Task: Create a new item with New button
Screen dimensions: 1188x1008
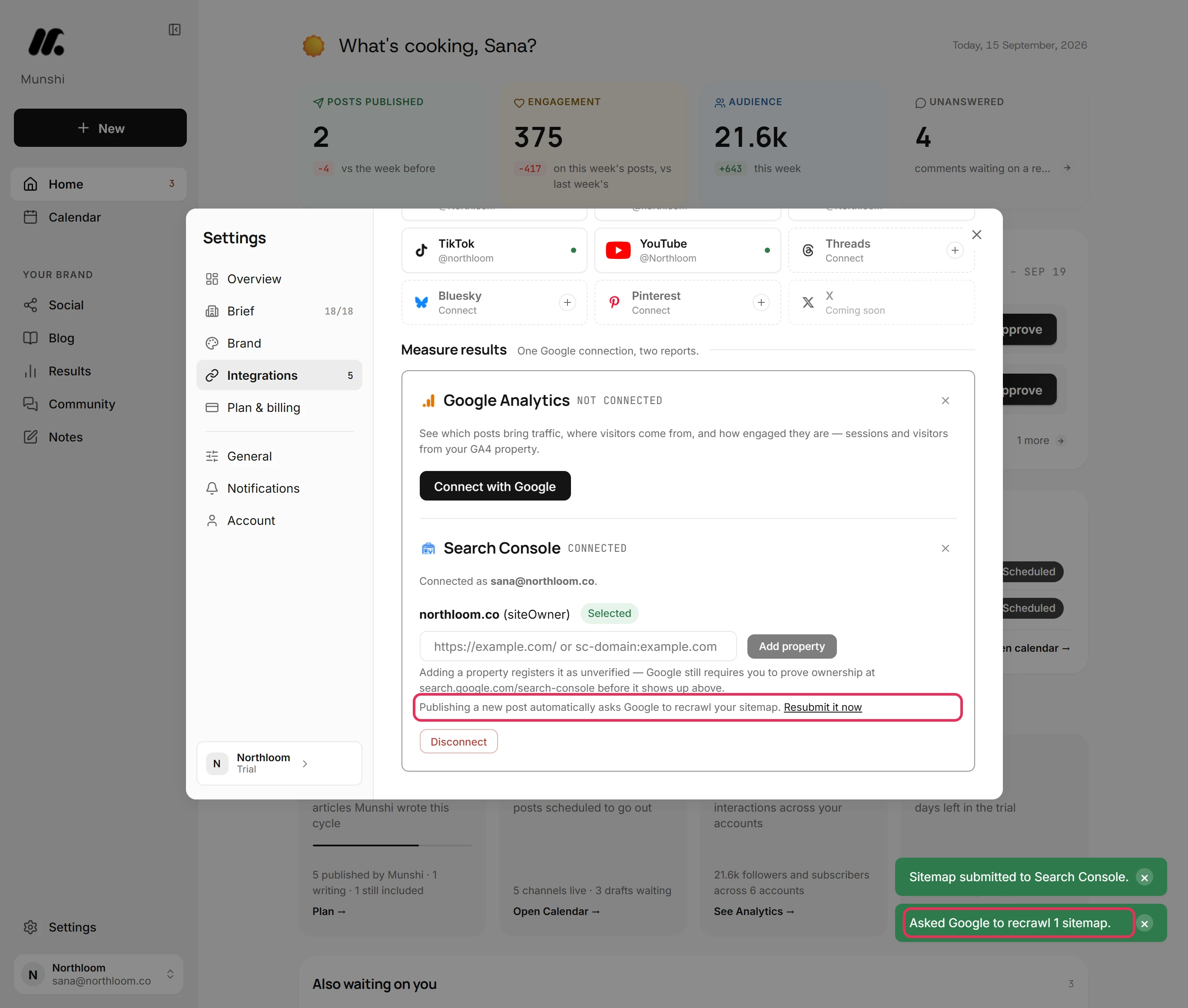Action: (100, 128)
